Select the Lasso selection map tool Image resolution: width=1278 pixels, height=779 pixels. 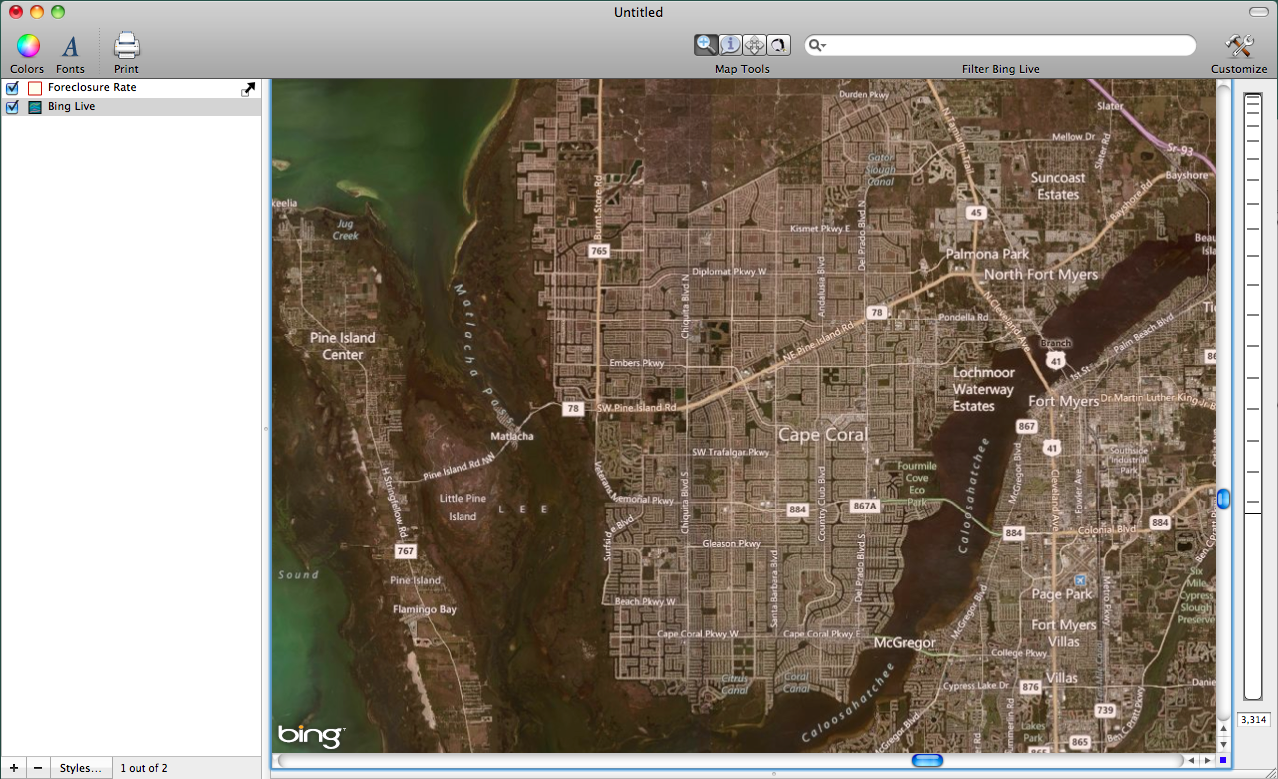779,45
